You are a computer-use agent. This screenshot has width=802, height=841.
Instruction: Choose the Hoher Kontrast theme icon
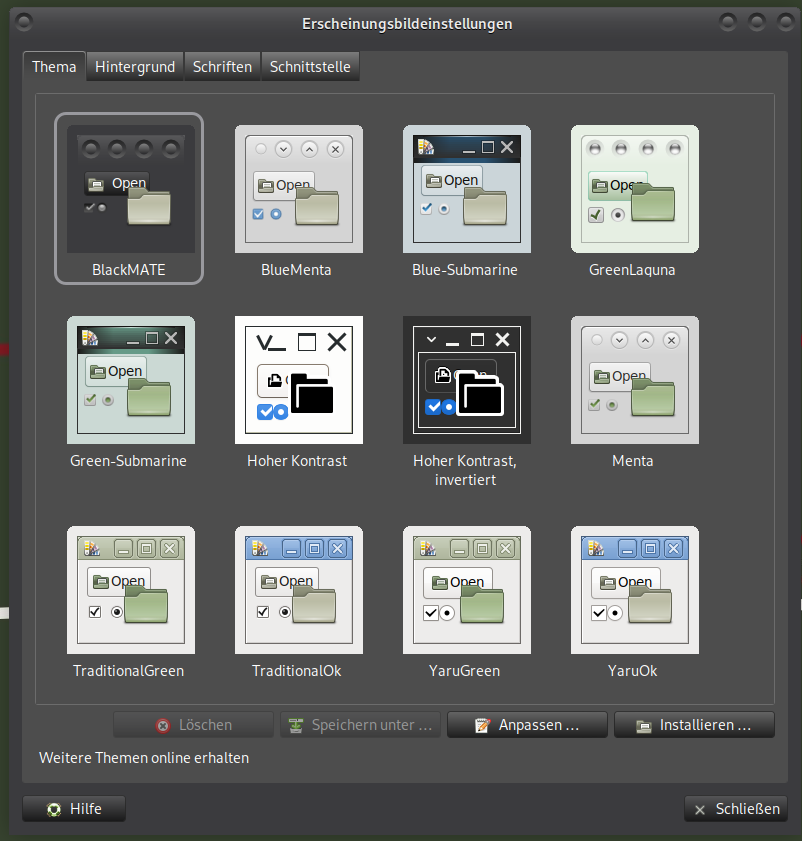(298, 380)
